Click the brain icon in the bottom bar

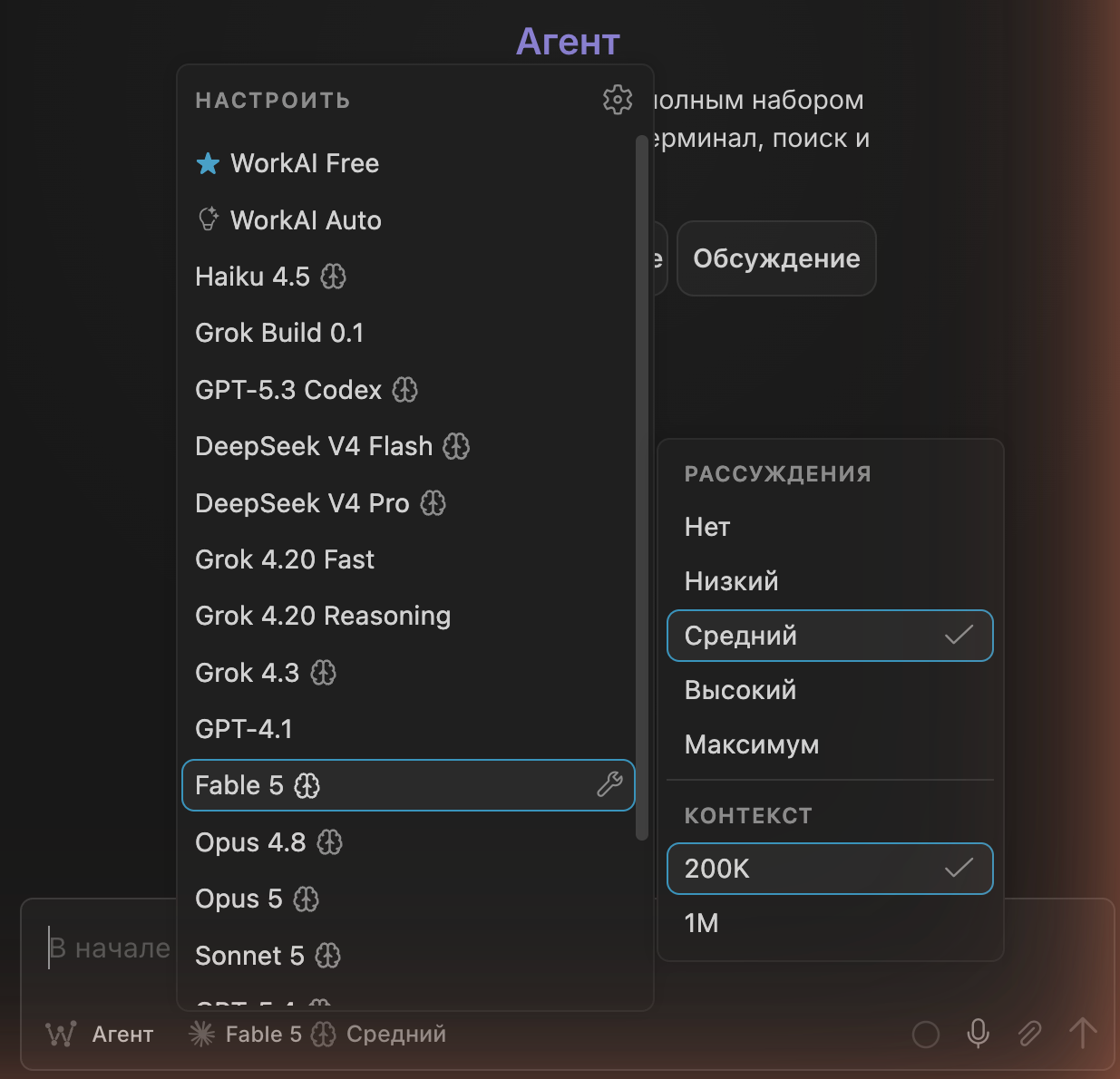pyautogui.click(x=324, y=1035)
